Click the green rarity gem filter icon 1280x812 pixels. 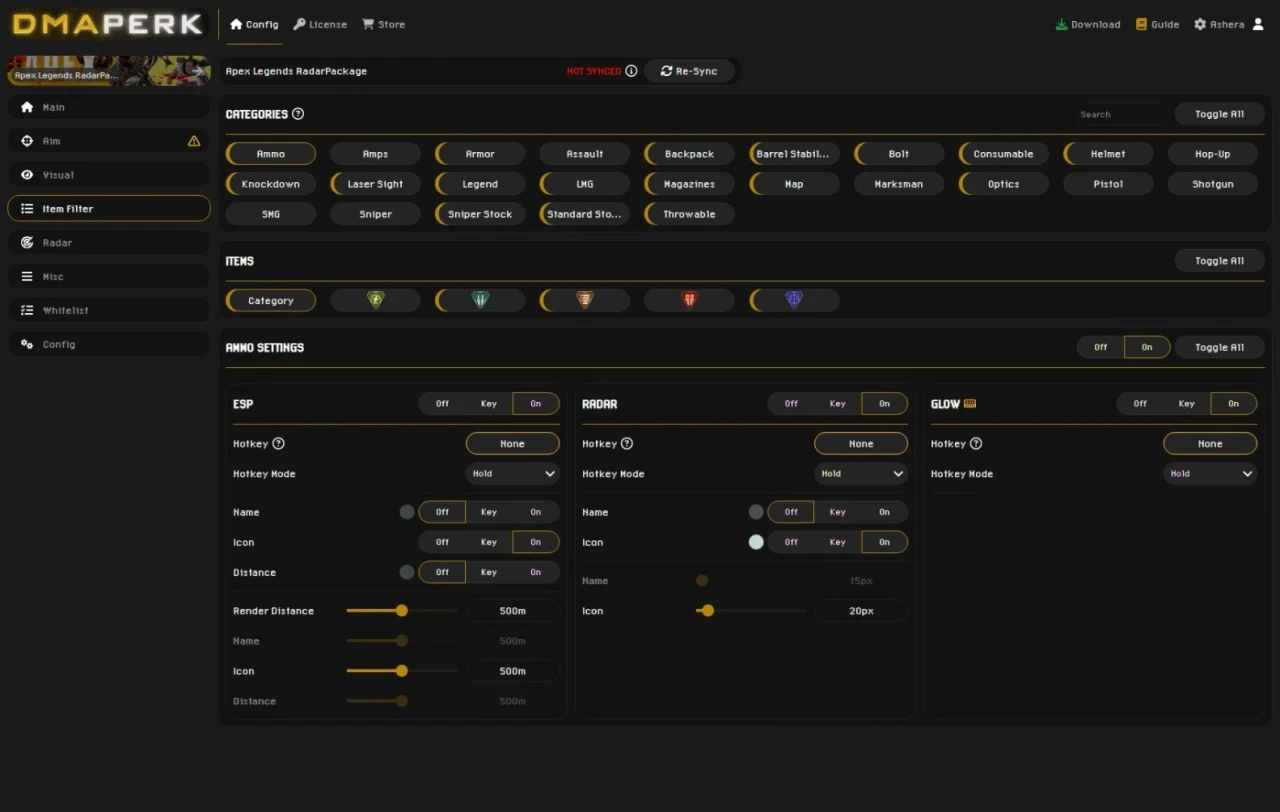[x=375, y=299]
